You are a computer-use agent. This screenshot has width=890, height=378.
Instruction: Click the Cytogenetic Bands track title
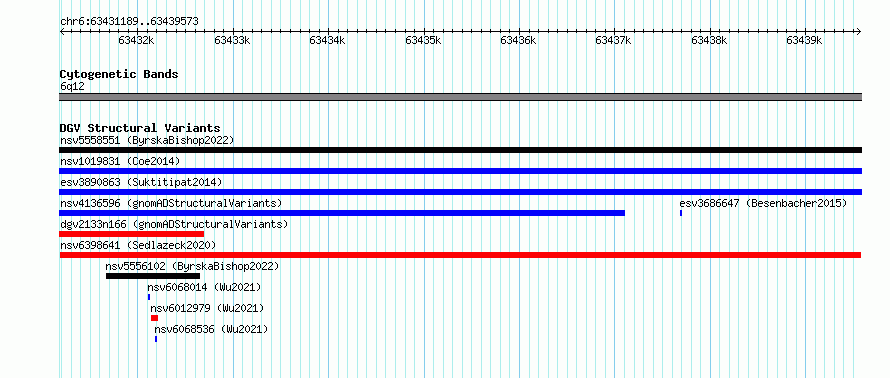point(119,74)
